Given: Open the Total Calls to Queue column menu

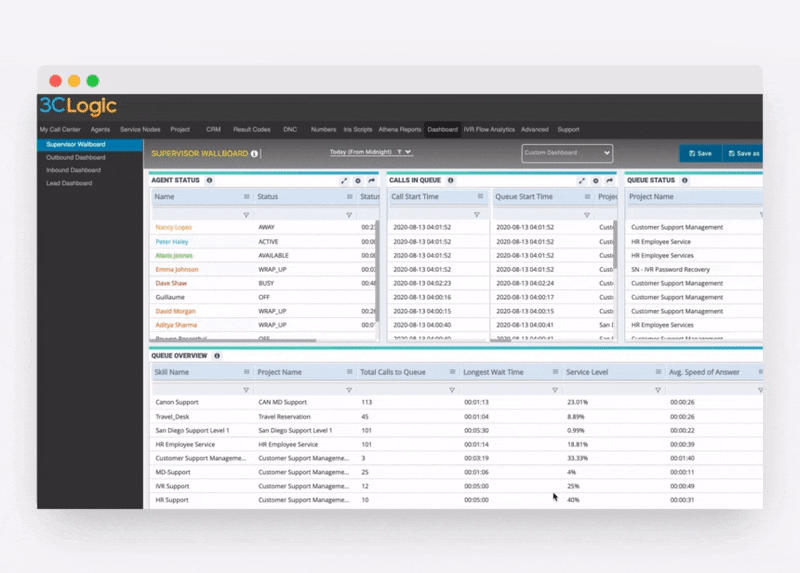Looking at the screenshot, I should (452, 372).
